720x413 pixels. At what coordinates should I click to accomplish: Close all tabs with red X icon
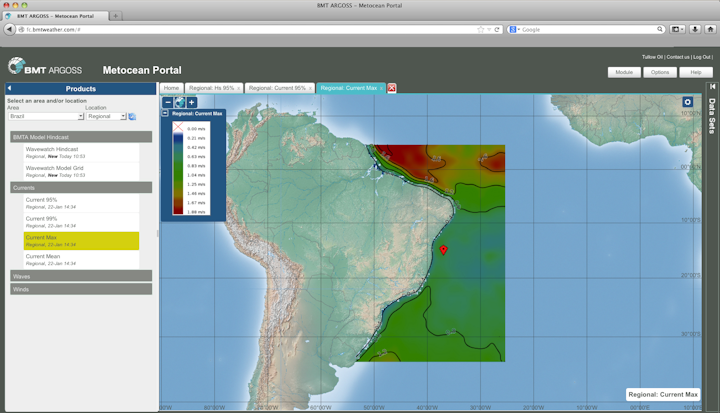392,88
